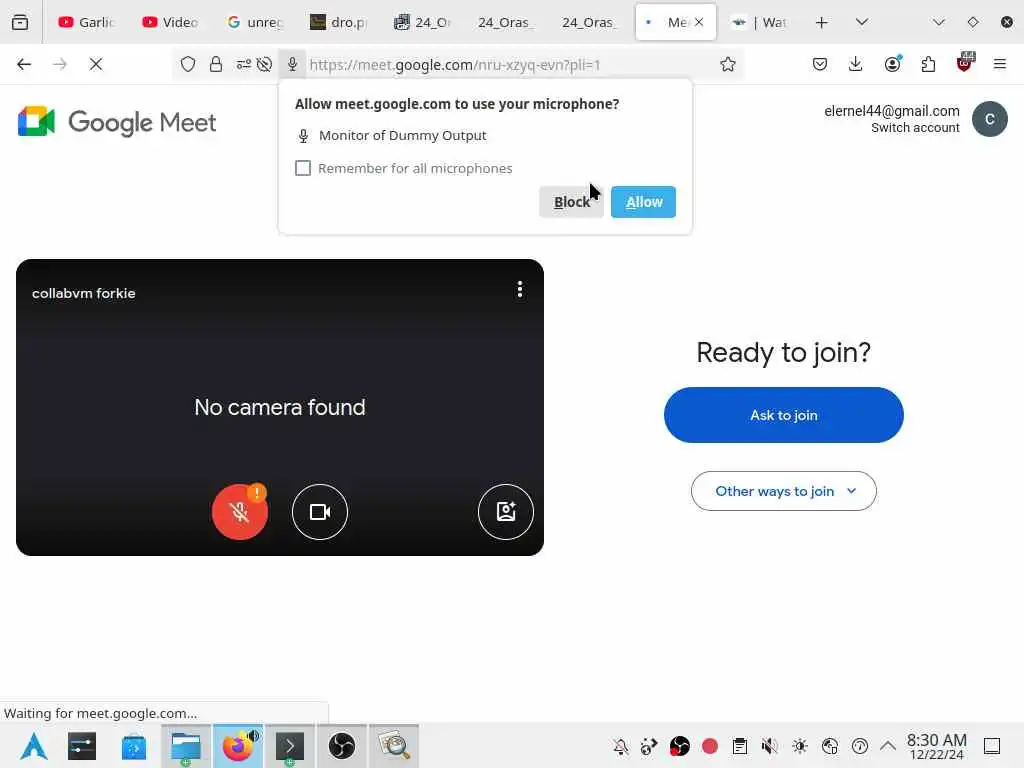Click OBS tray icon in system tray
This screenshot has height=768, width=1024.
coord(679,746)
